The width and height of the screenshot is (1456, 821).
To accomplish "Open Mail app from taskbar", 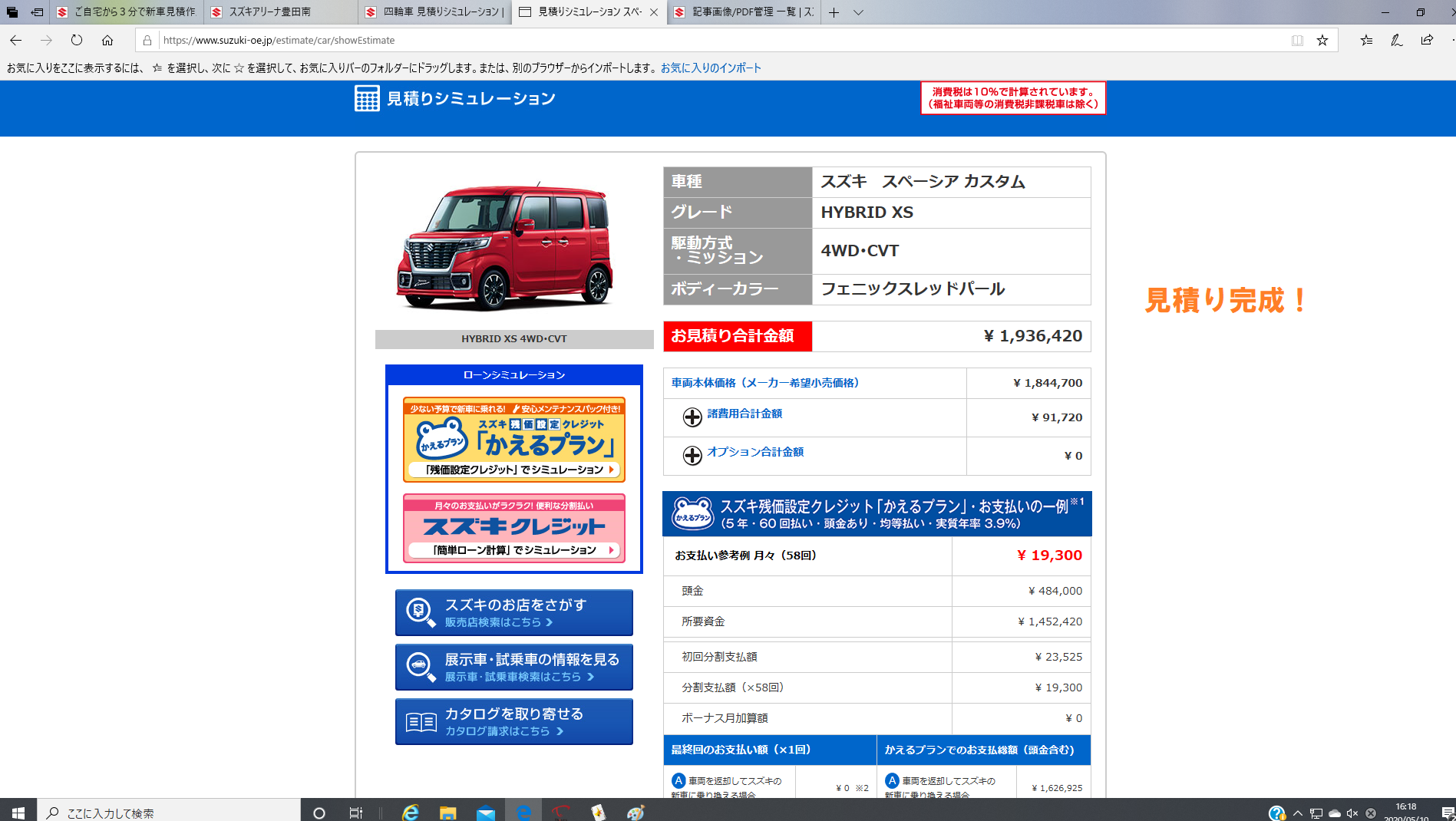I will click(x=486, y=812).
